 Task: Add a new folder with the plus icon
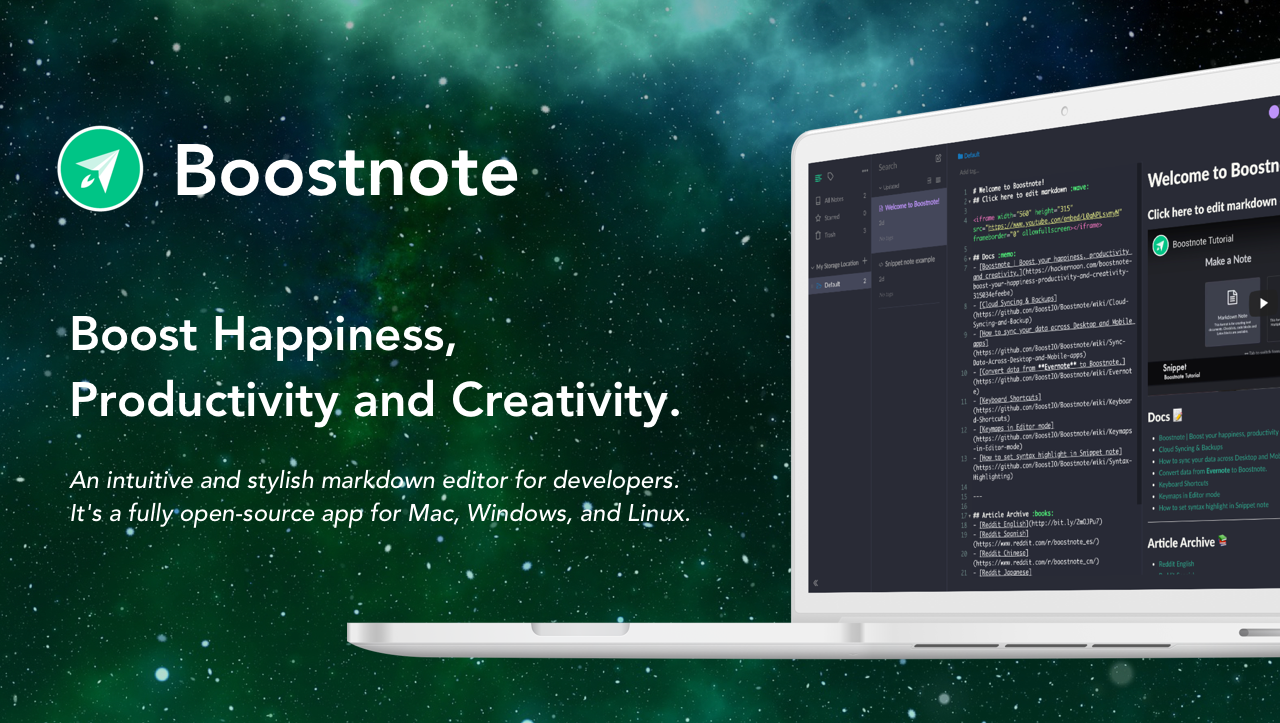(864, 262)
